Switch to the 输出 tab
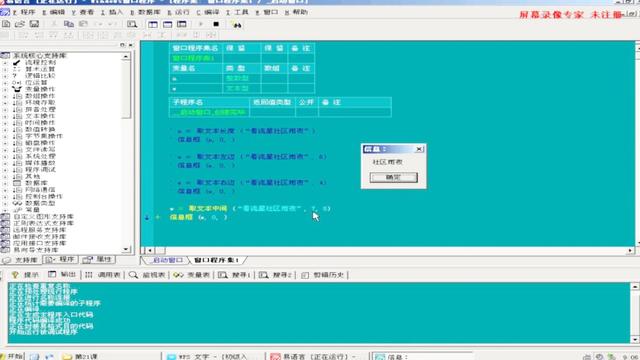The width and height of the screenshot is (640, 360). [x=62, y=275]
